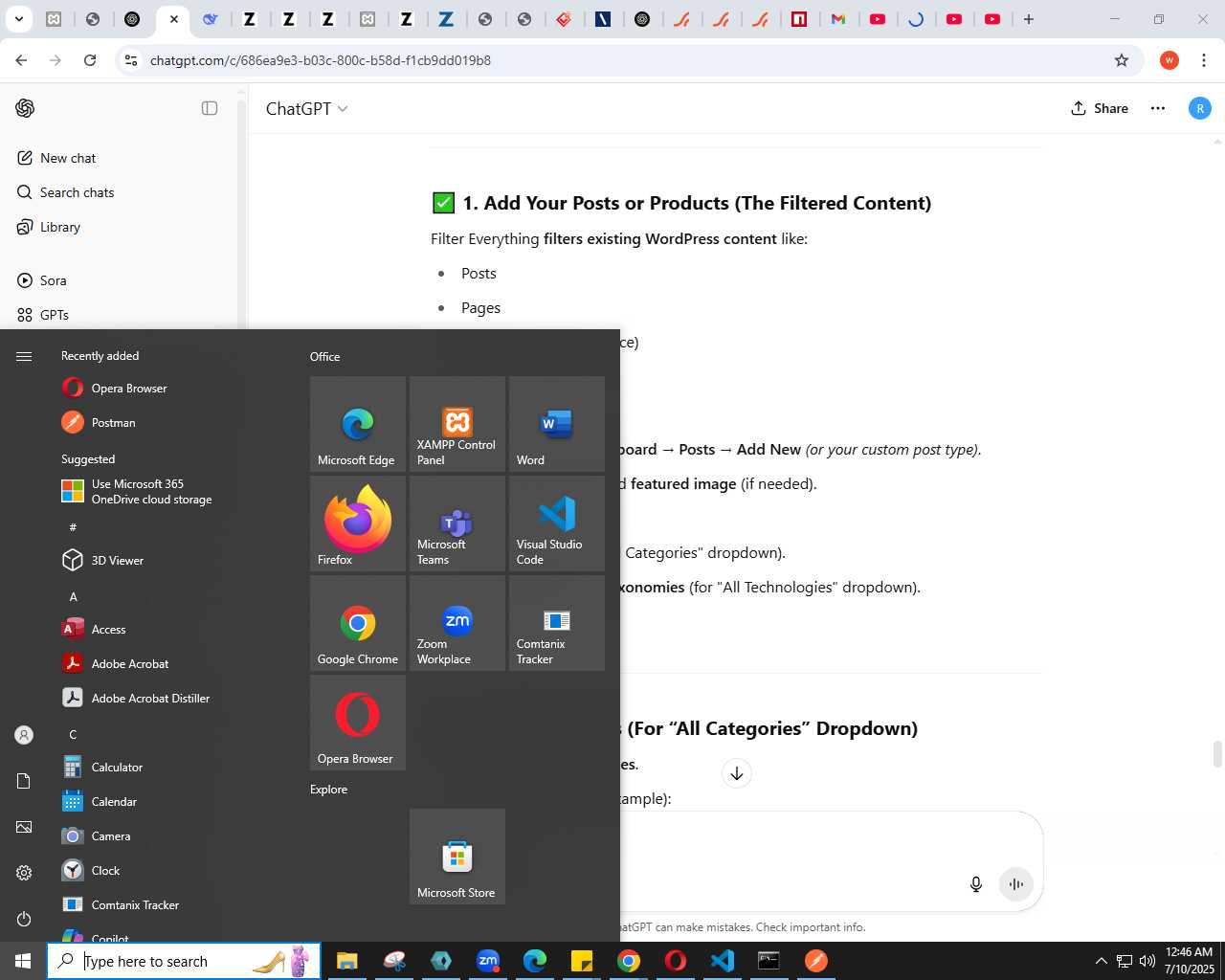Open volume control in system tray
1225x980 pixels.
[x=1147, y=961]
